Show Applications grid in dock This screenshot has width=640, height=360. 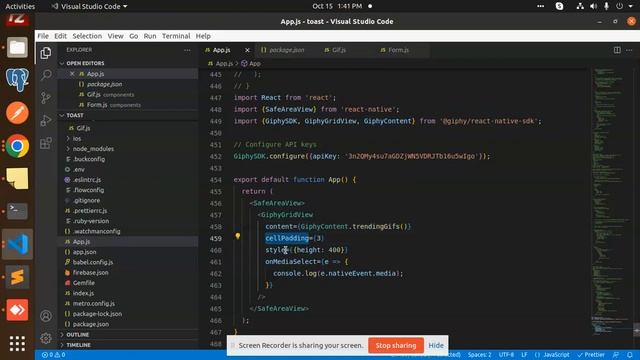(17, 343)
